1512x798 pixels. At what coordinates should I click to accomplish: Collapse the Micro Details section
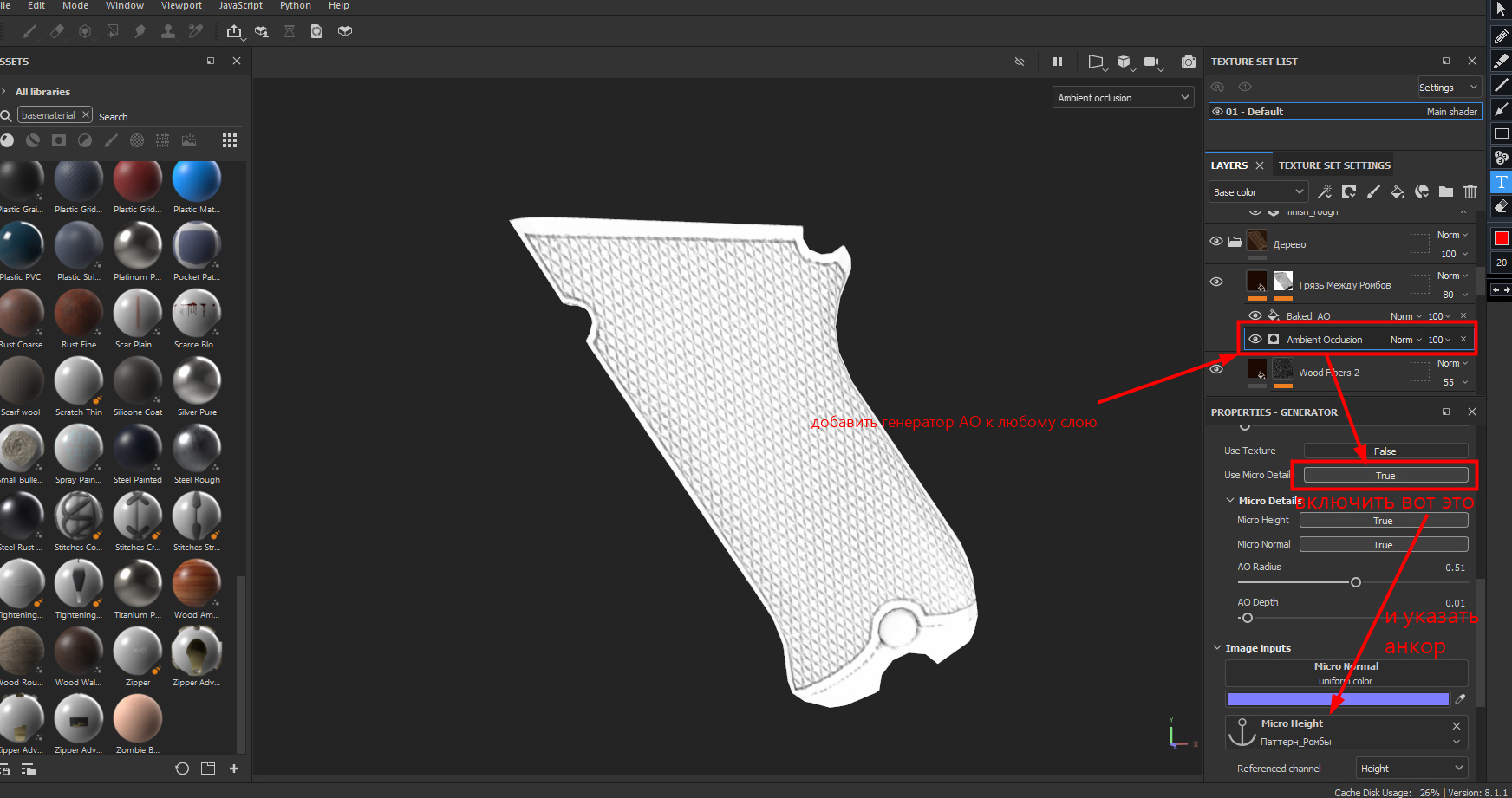[x=1229, y=501]
